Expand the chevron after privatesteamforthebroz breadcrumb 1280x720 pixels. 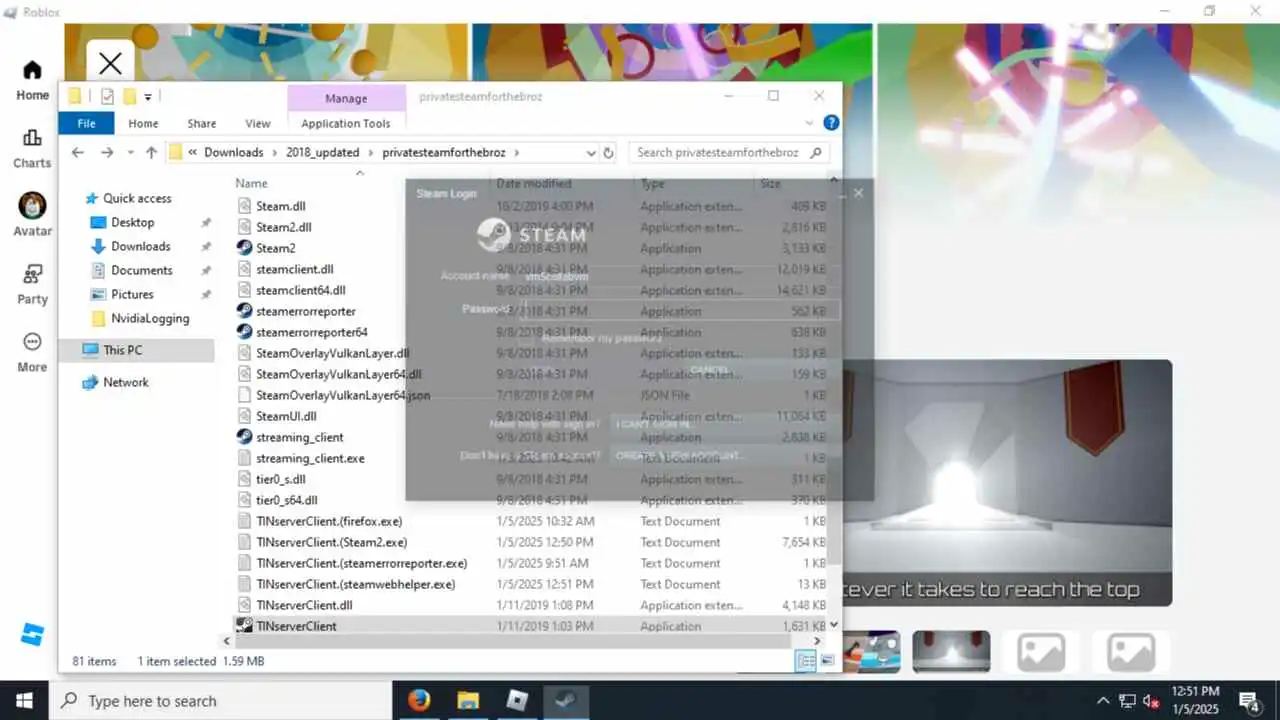pyautogui.click(x=517, y=153)
